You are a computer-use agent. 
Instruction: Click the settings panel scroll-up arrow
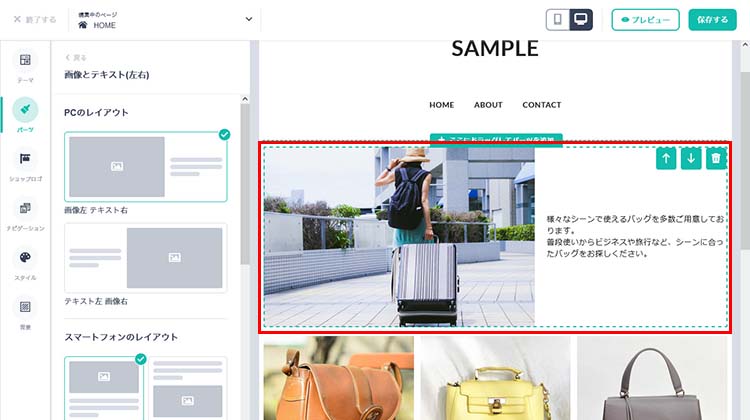(245, 99)
